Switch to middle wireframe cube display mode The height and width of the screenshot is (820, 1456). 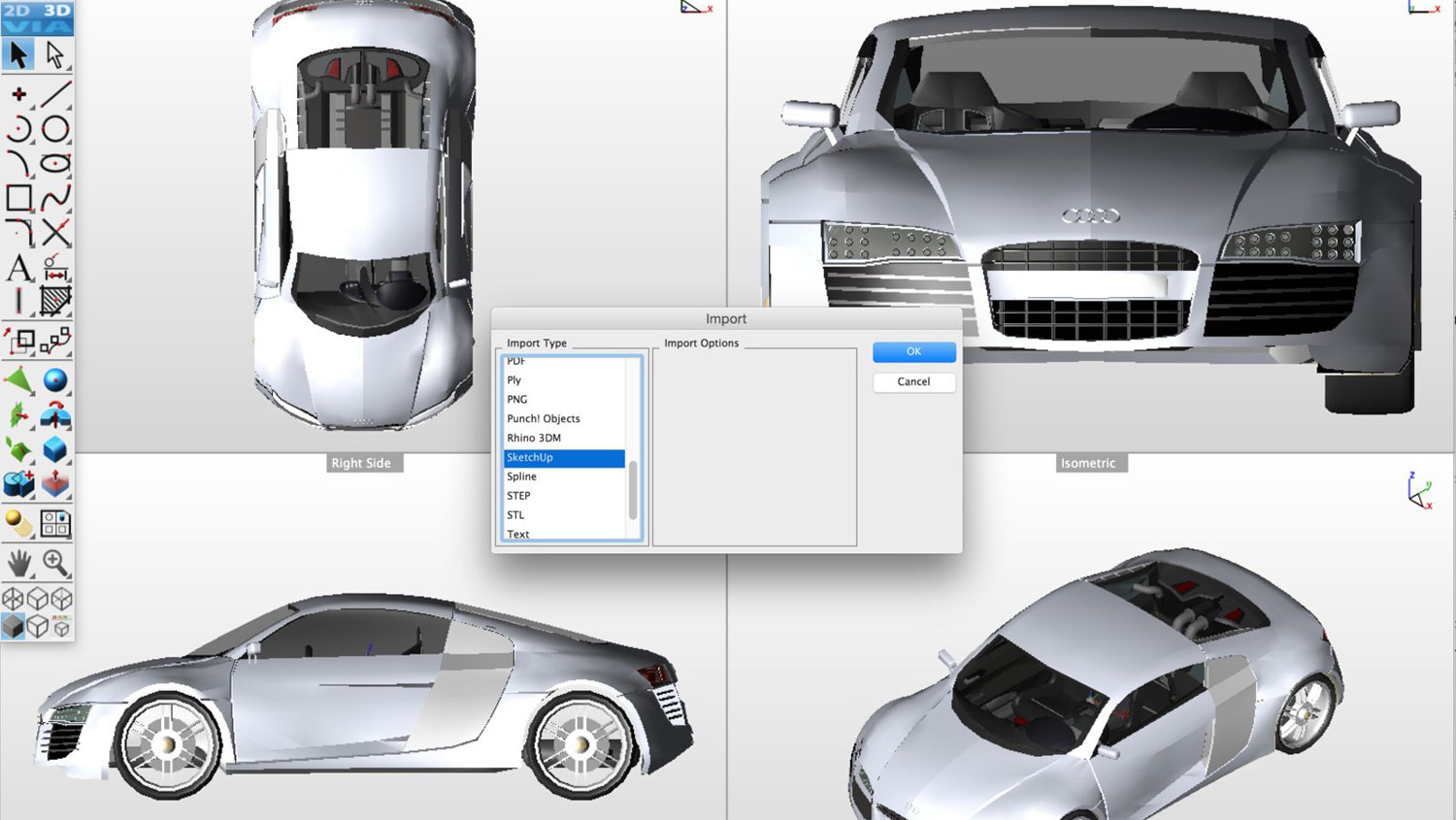37,599
